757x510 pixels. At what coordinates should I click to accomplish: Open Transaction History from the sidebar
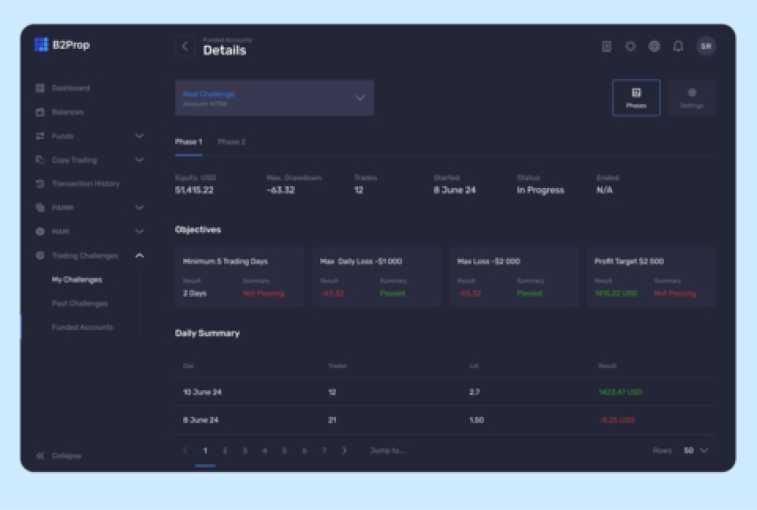[x=85, y=184]
